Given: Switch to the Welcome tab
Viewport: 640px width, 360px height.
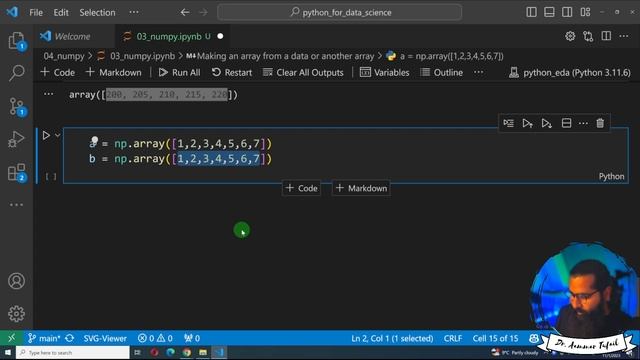Looking at the screenshot, I should tap(72, 36).
